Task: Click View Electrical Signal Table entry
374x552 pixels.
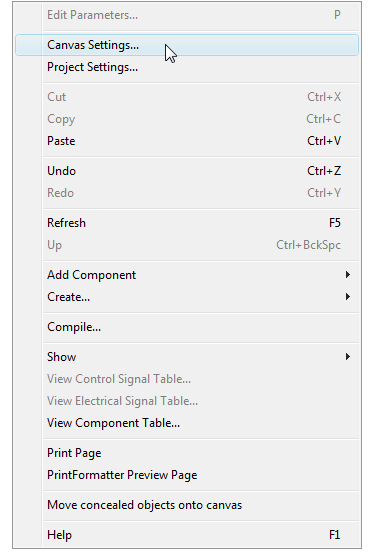Action: click(187, 401)
